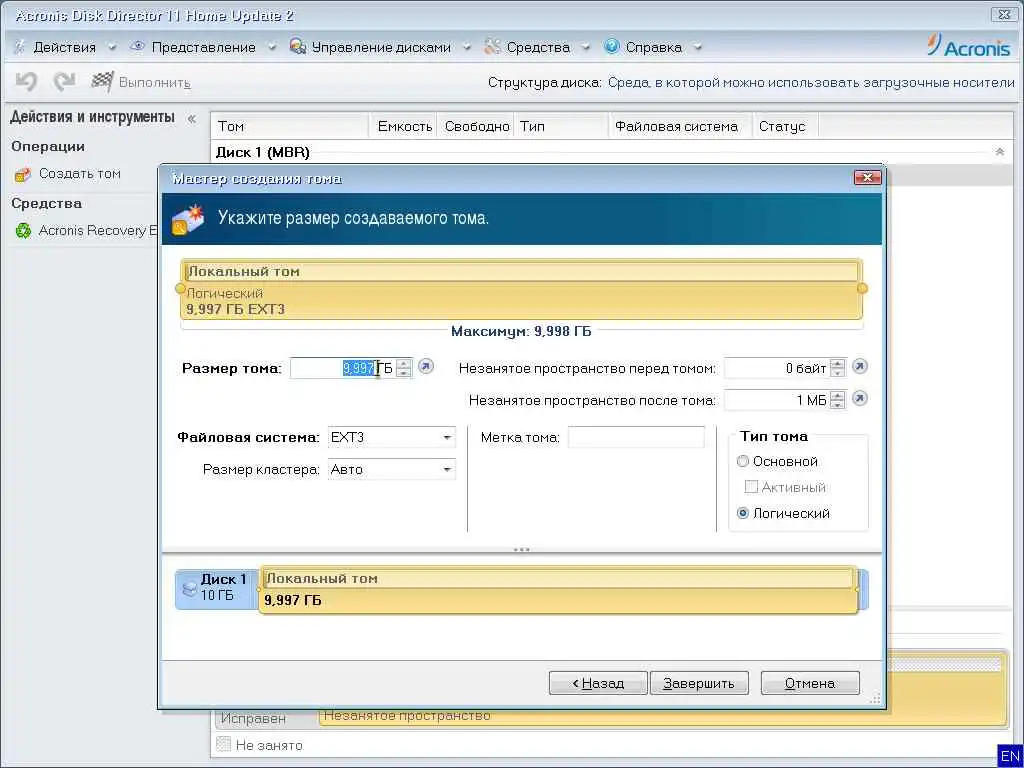The height and width of the screenshot is (768, 1024).
Task: Select the Основной volume type
Action: (743, 461)
